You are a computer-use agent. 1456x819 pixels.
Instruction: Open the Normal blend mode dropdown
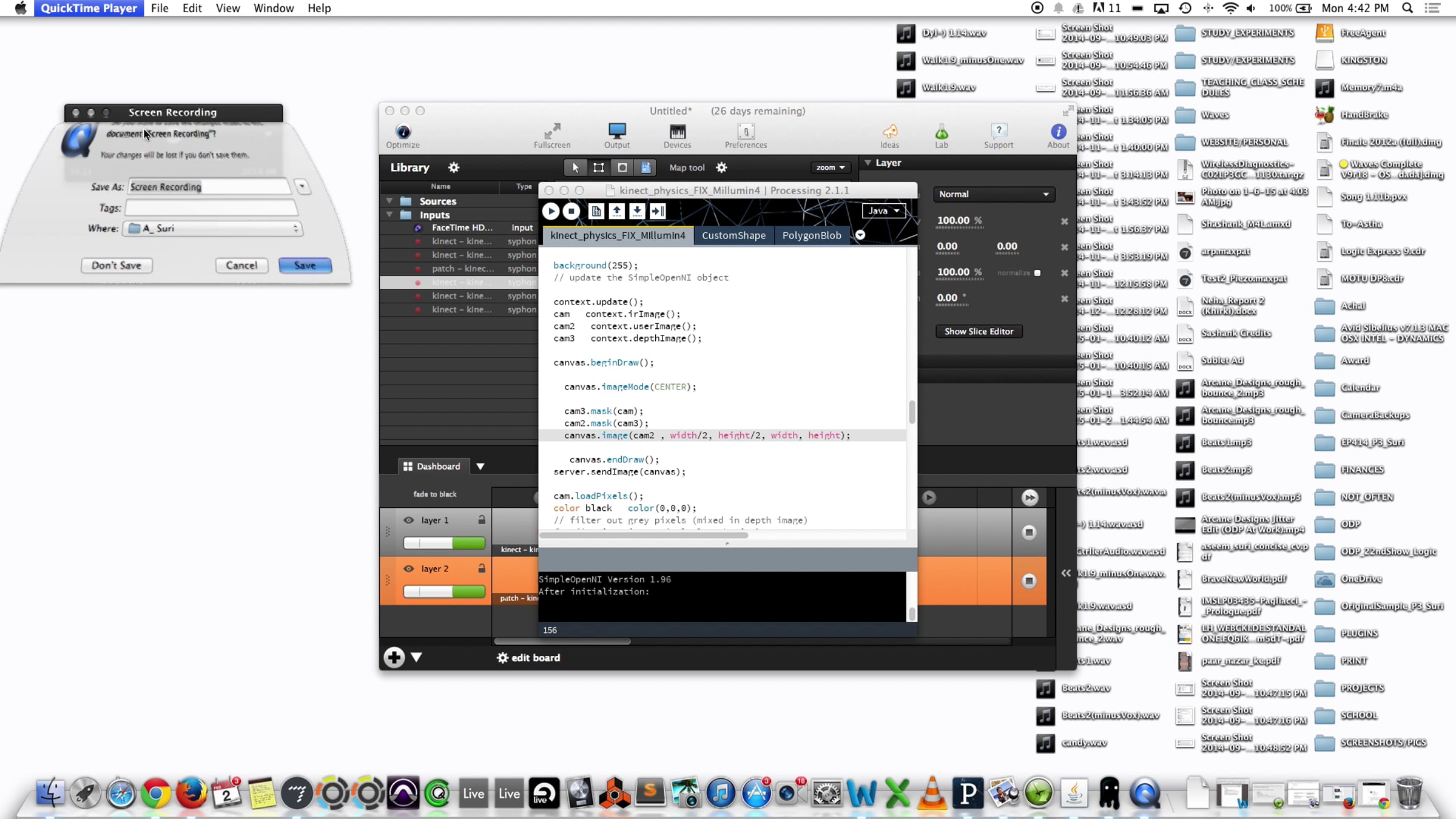tap(994, 194)
